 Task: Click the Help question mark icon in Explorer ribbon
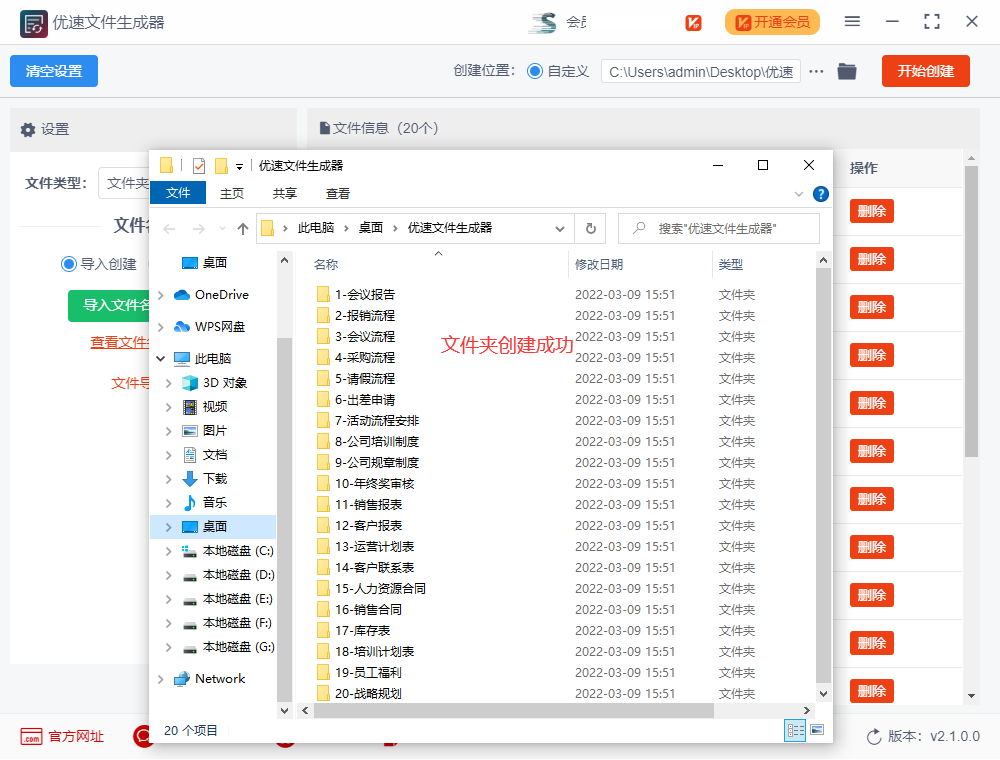tap(821, 194)
